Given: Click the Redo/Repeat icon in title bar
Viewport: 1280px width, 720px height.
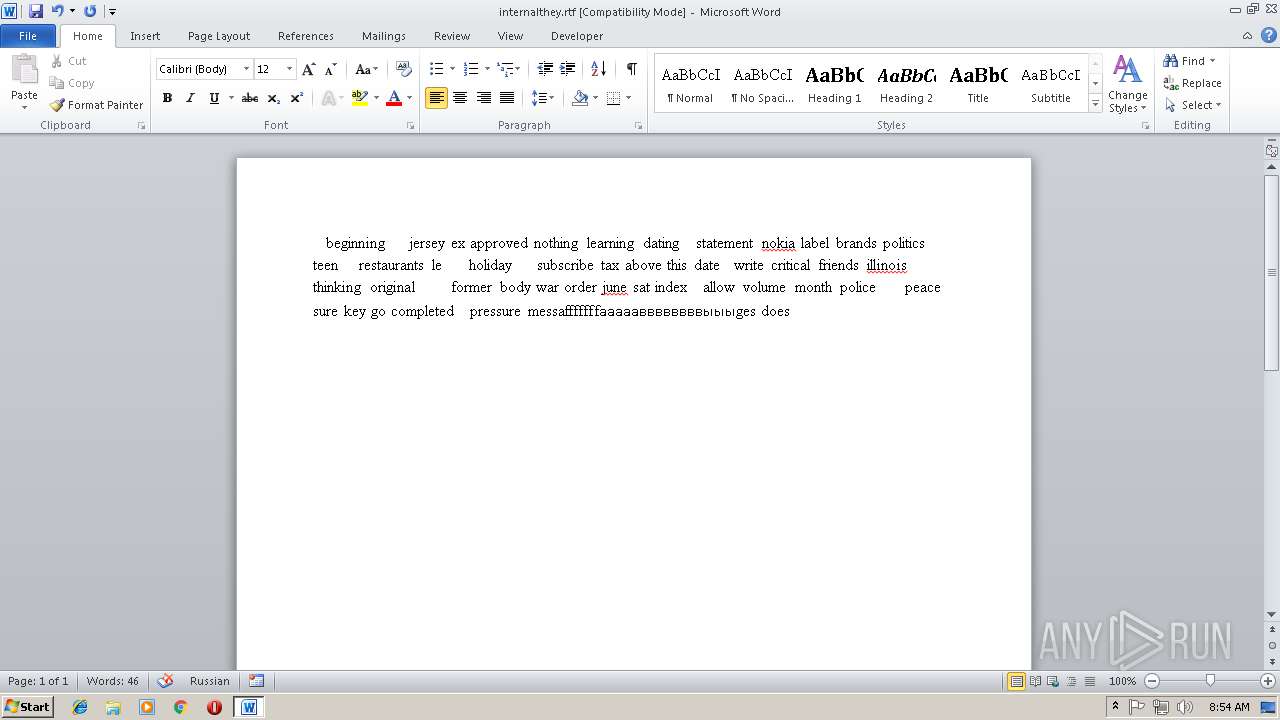Looking at the screenshot, I should [90, 11].
